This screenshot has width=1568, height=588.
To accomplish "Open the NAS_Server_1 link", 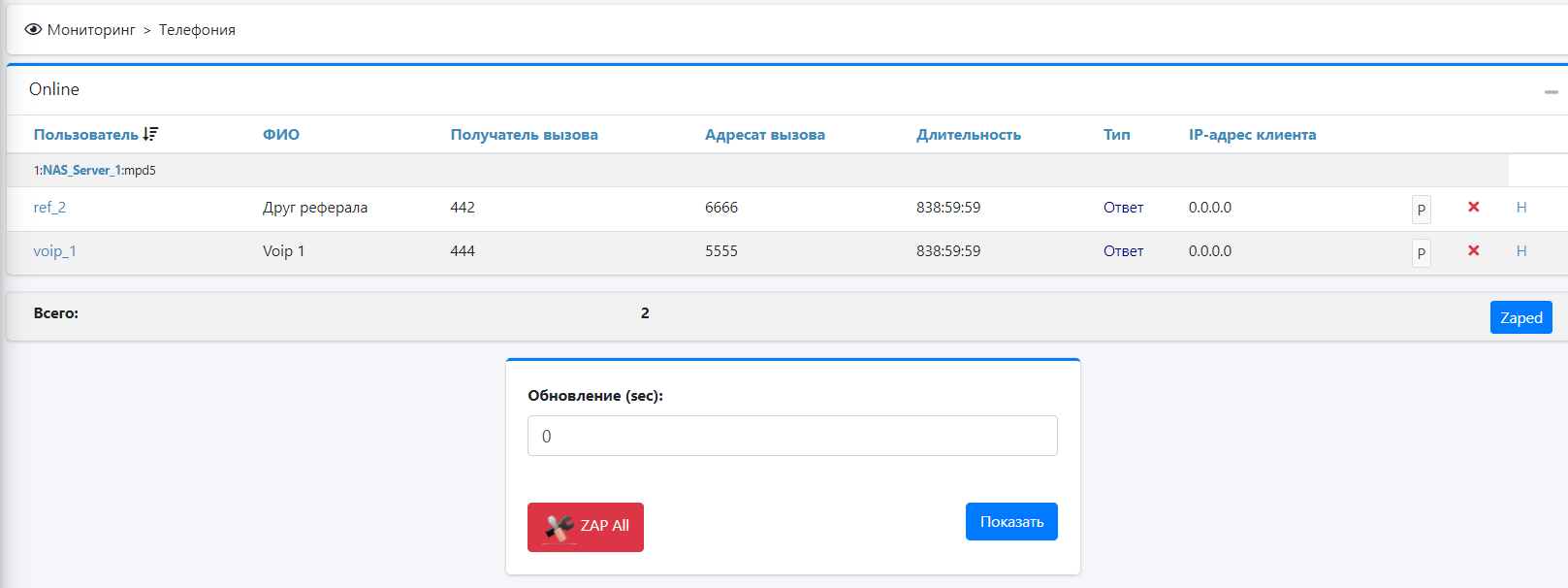I will click(81, 171).
